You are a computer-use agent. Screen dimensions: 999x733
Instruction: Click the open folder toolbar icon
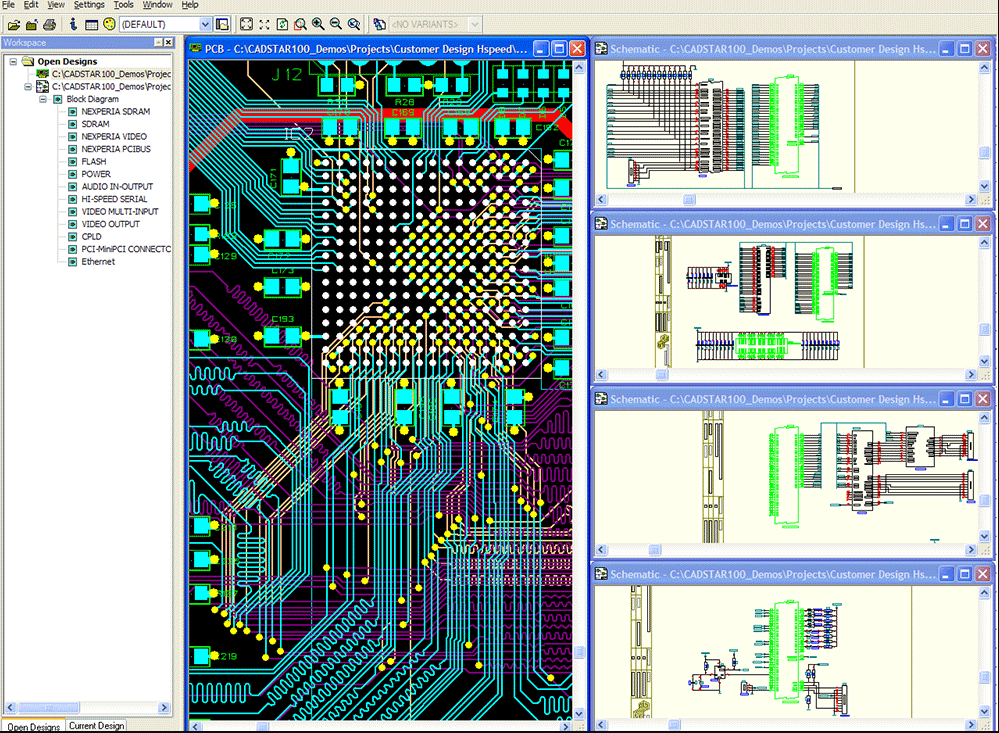pos(13,25)
